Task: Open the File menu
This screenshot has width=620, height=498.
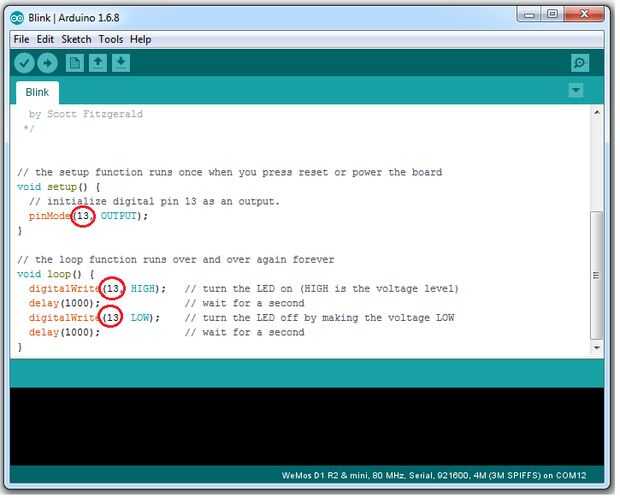Action: click(x=21, y=40)
